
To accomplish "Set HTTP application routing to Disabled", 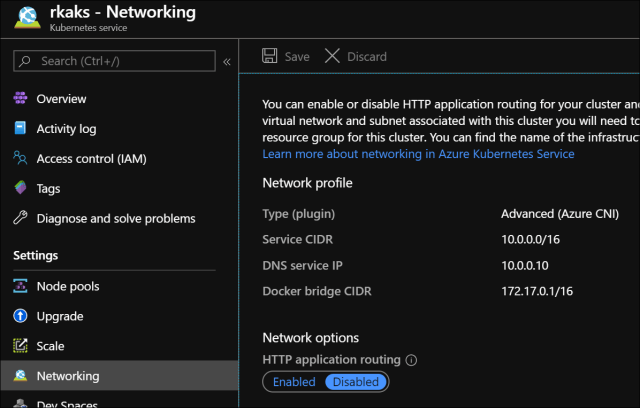I will (355, 382).
